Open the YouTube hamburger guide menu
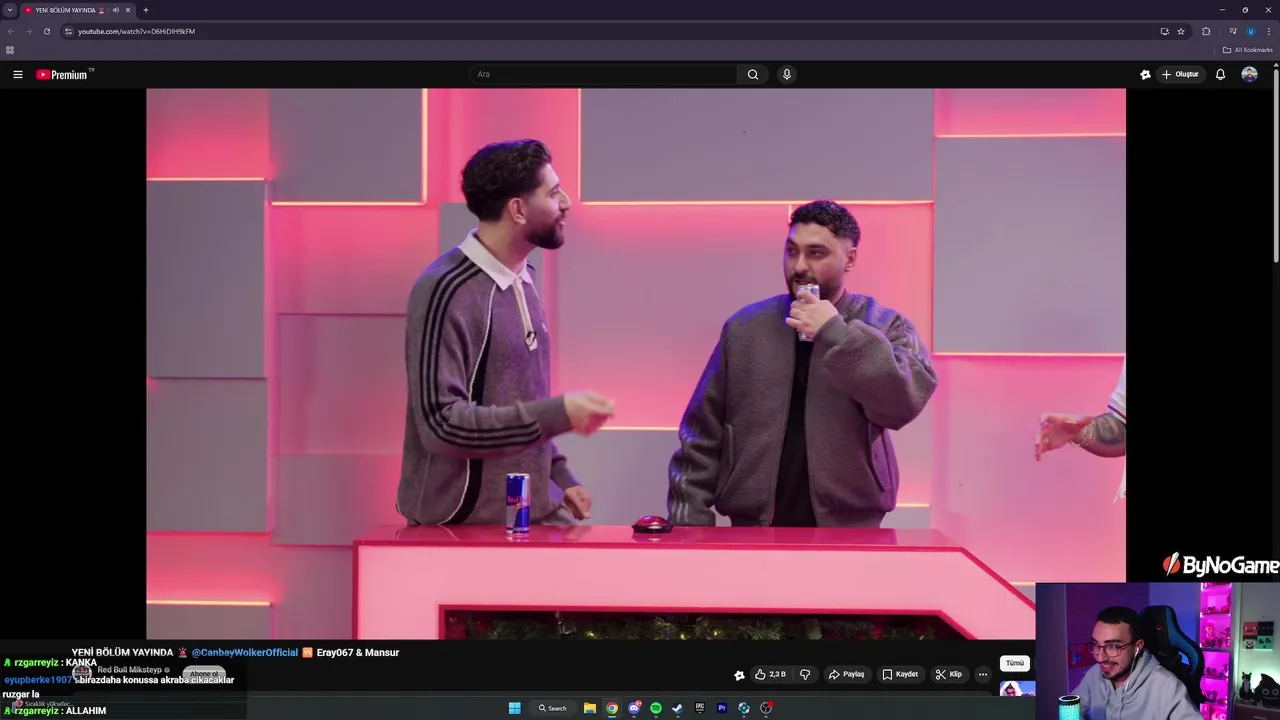 click(x=17, y=74)
